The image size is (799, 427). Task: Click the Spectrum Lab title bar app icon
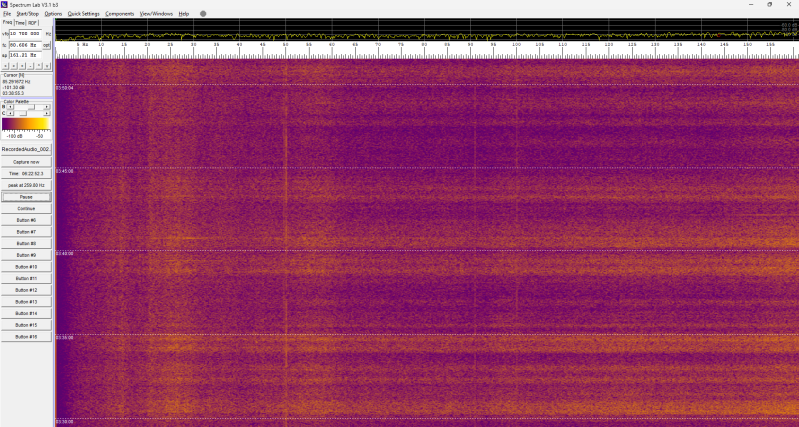4,4
